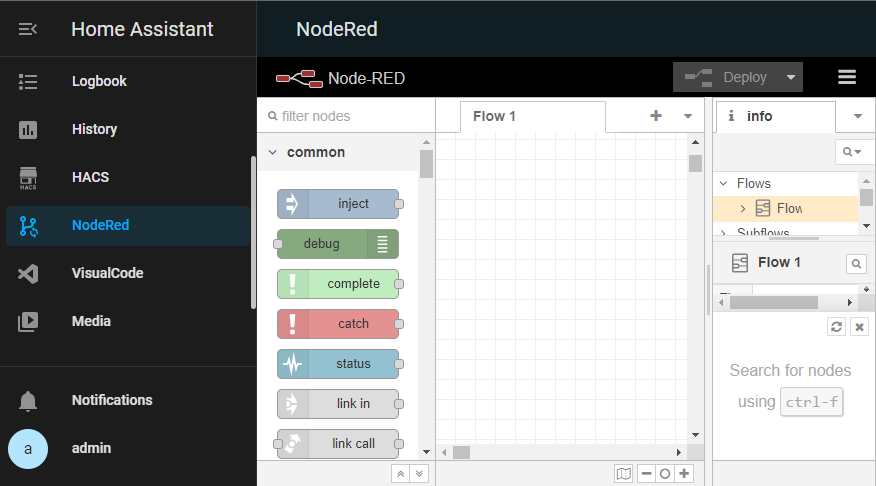
Task: Click the workspace vertical scrollbar thumb
Action: pos(696,164)
